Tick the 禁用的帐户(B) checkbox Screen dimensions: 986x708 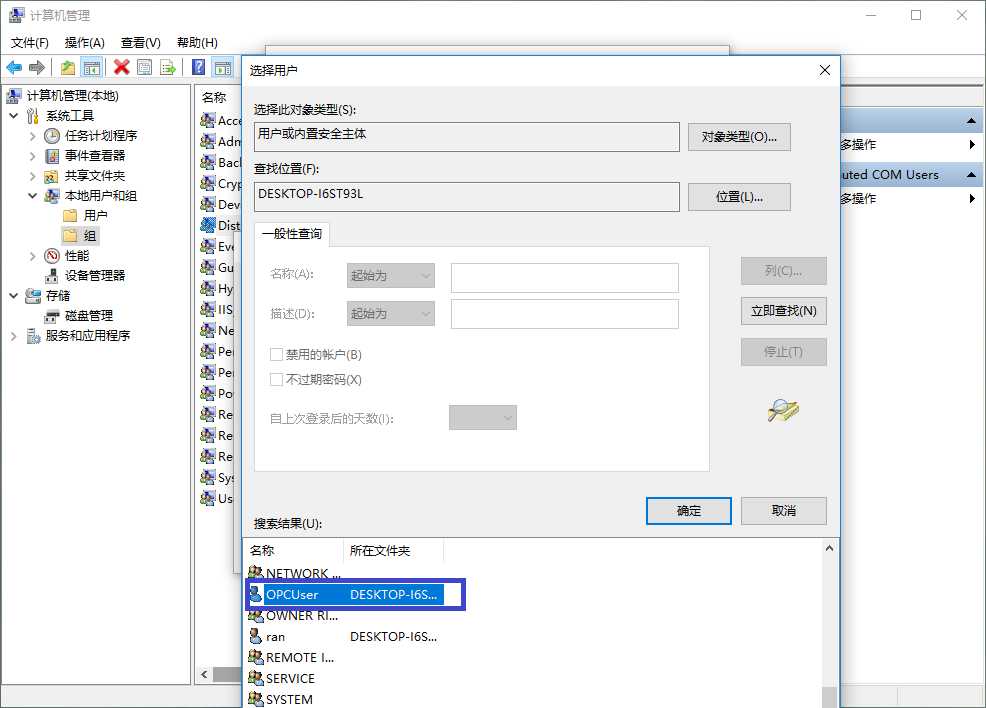point(275,355)
